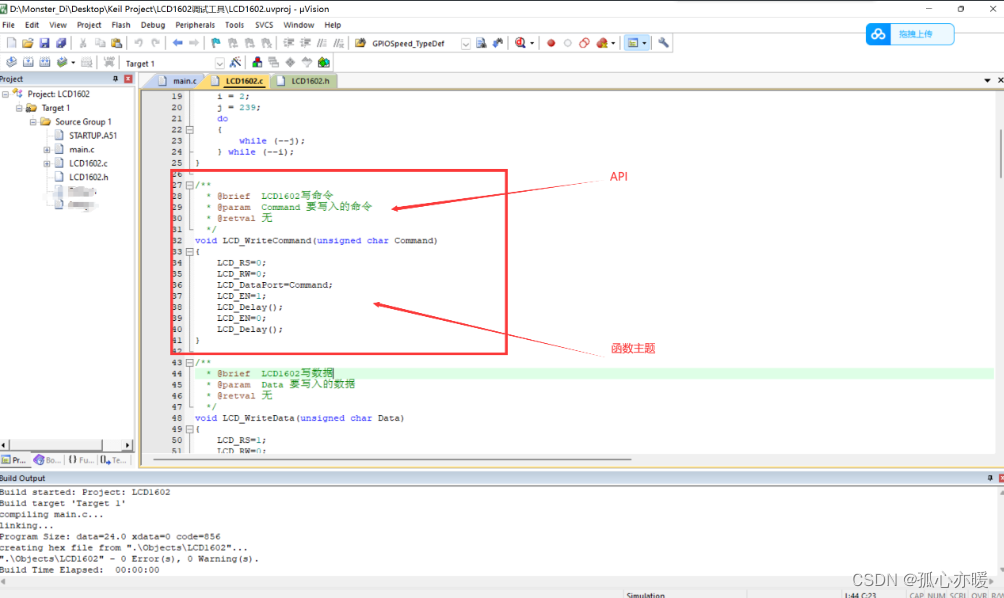Open the File menu
1004x598 pixels.
pos(8,25)
